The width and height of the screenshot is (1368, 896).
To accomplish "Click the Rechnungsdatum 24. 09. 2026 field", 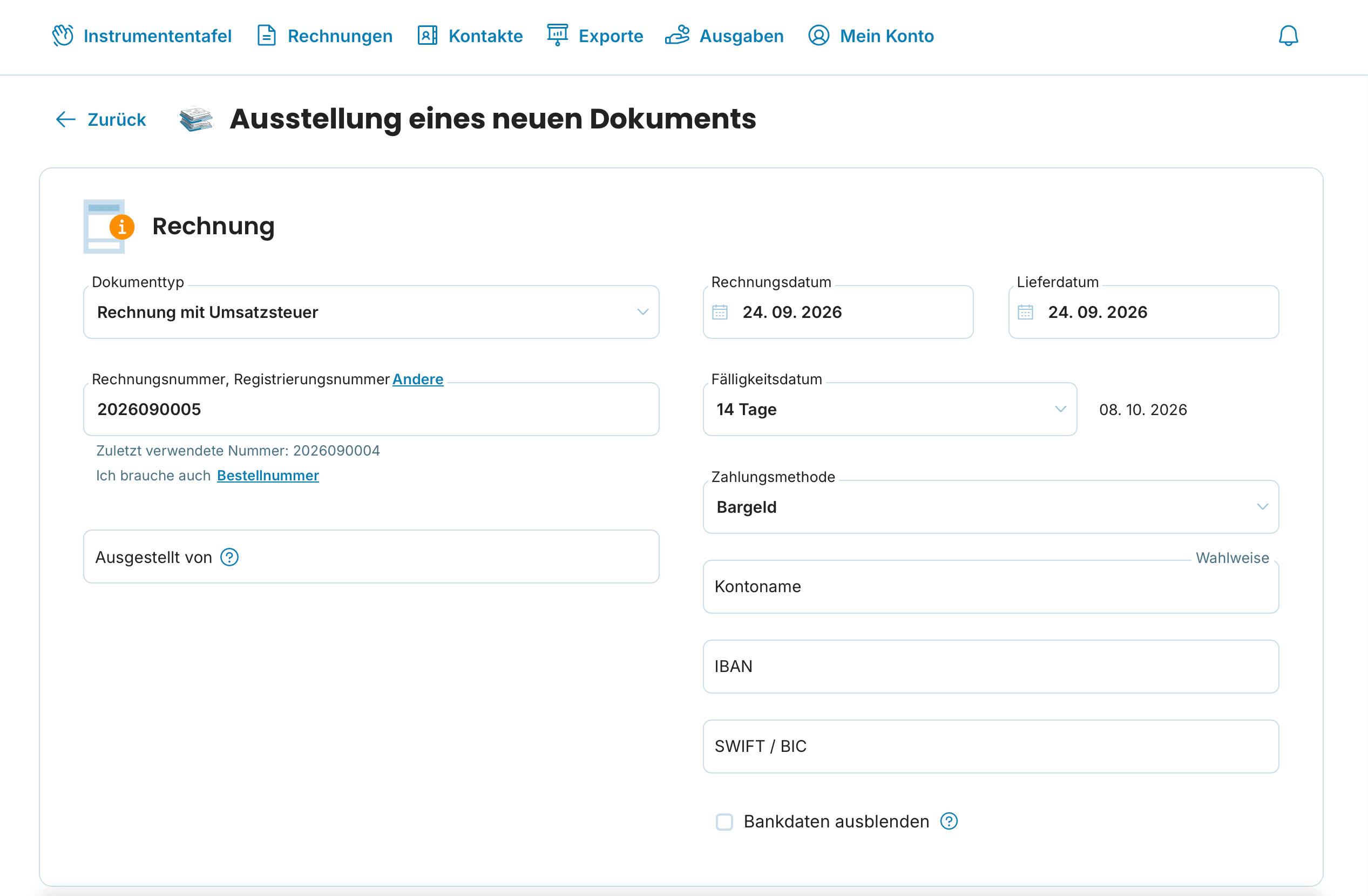I will tap(838, 312).
